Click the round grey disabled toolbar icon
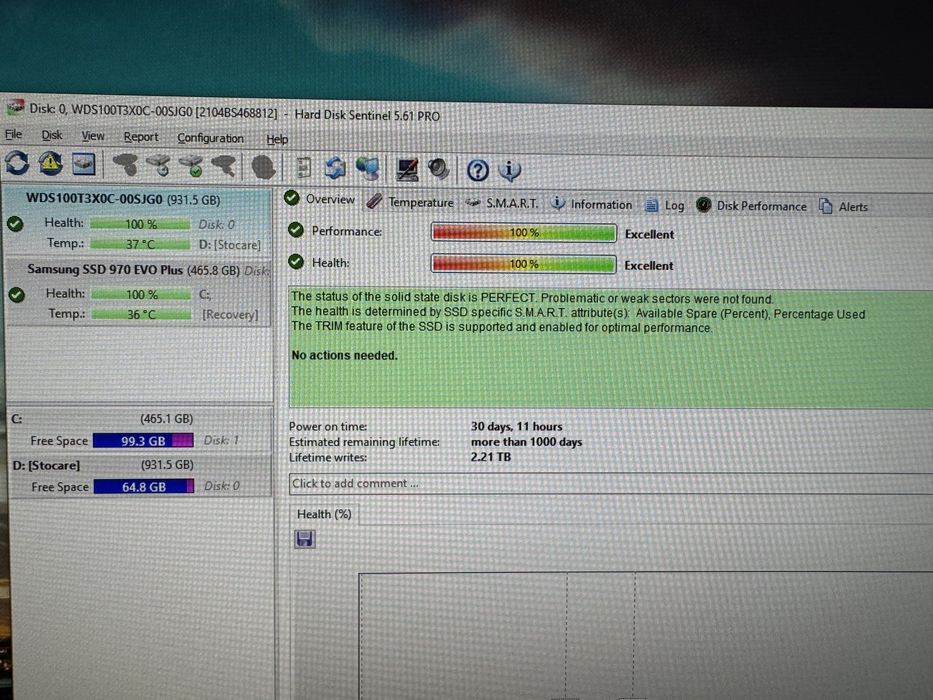 tap(263, 168)
